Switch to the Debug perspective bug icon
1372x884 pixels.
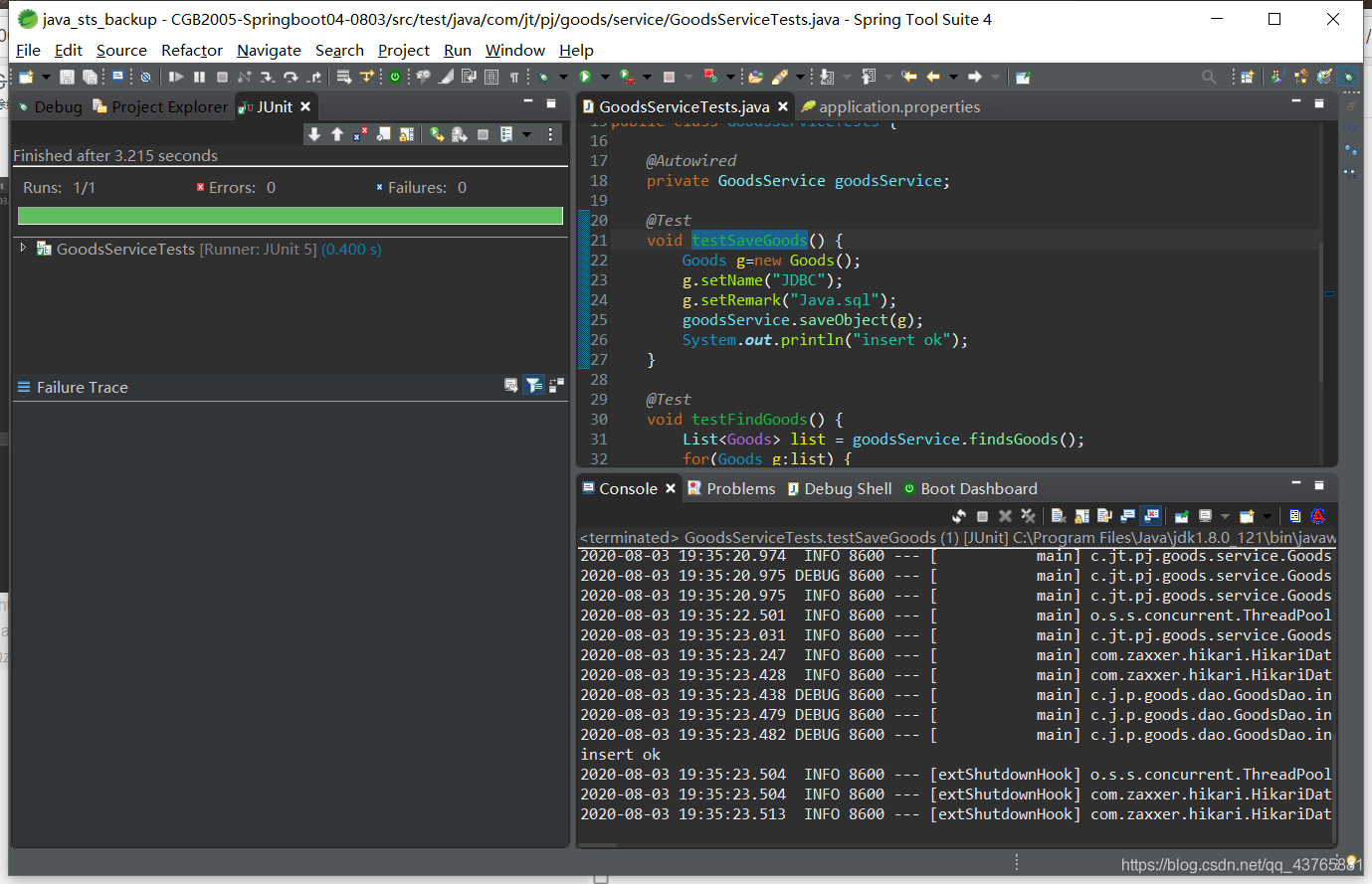(1348, 77)
